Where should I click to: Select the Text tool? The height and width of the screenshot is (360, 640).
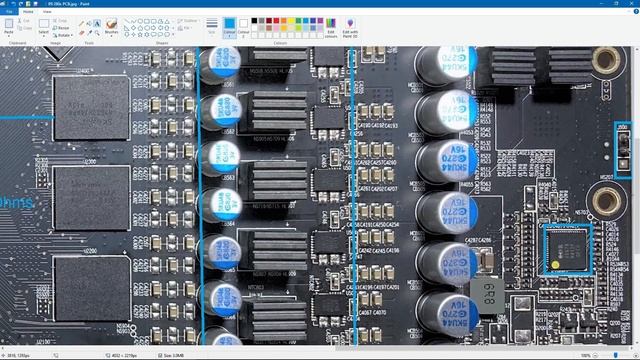[97, 23]
